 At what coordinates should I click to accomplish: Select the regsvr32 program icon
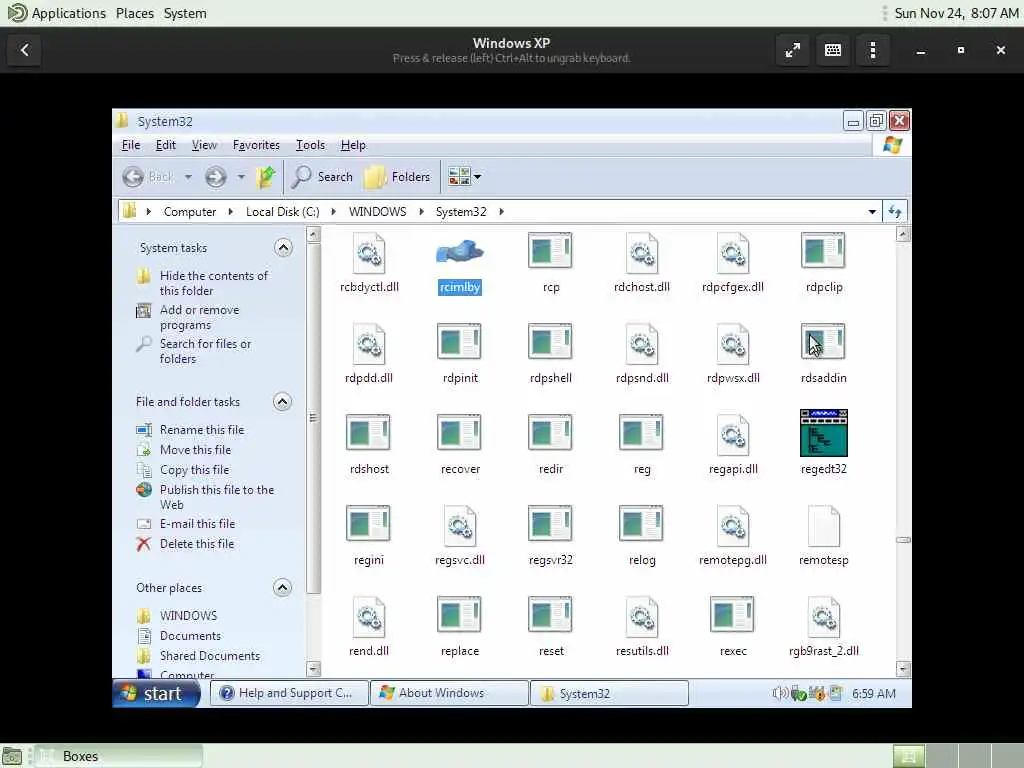click(x=551, y=524)
